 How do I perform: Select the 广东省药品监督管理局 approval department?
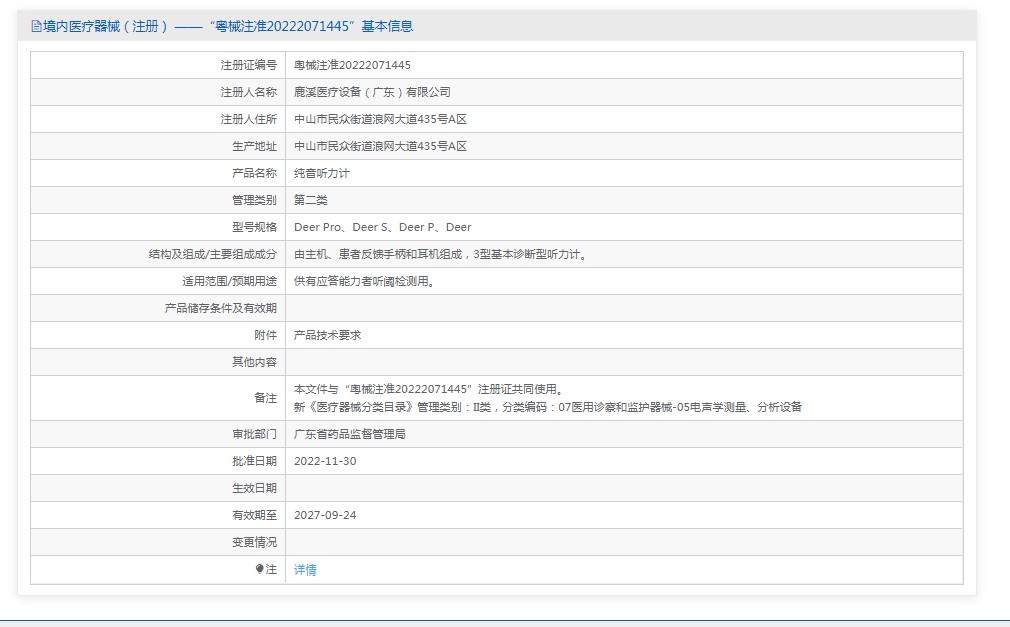[350, 434]
